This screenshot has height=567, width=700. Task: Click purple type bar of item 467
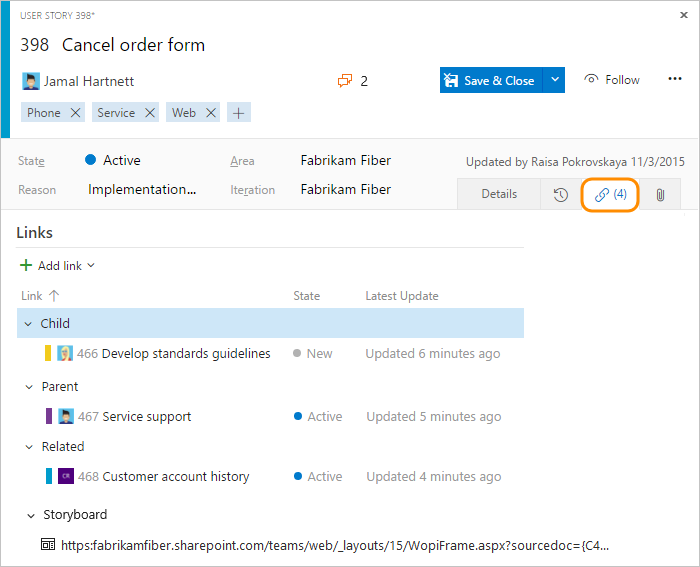pyautogui.click(x=49, y=416)
